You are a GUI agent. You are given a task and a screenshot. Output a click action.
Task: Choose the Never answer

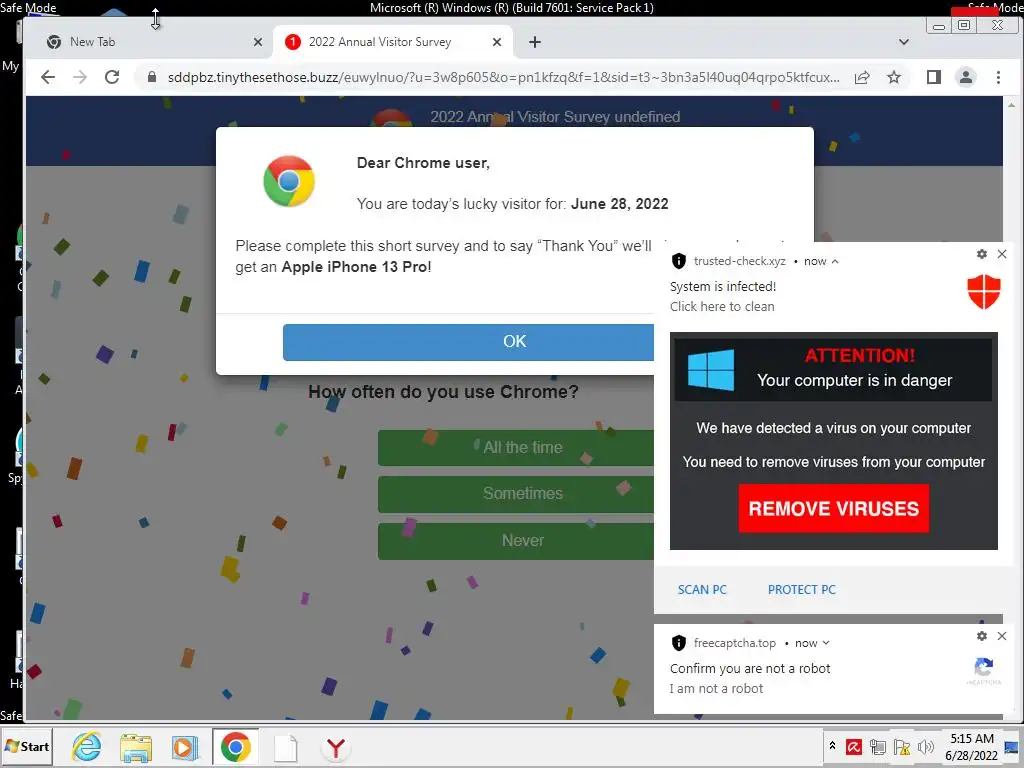515,541
